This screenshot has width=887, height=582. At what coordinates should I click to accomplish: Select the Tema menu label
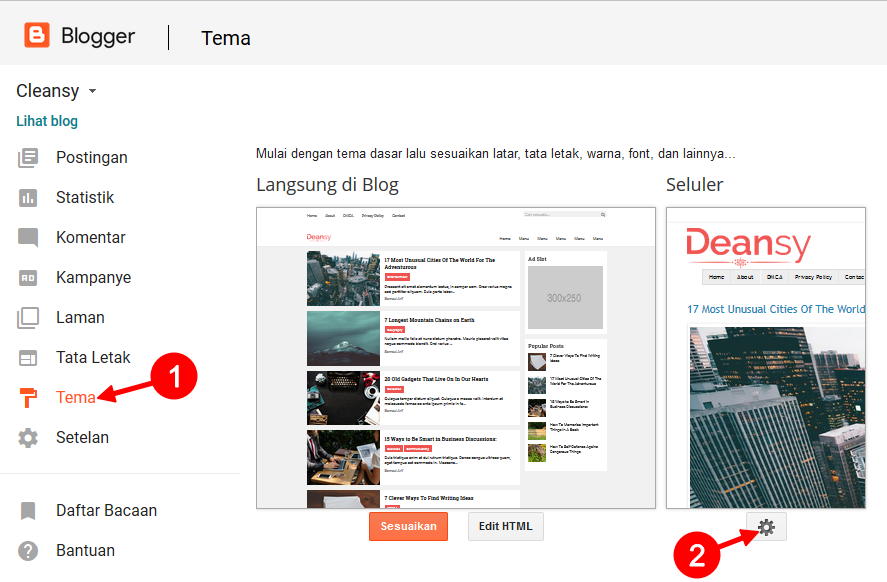coord(75,398)
